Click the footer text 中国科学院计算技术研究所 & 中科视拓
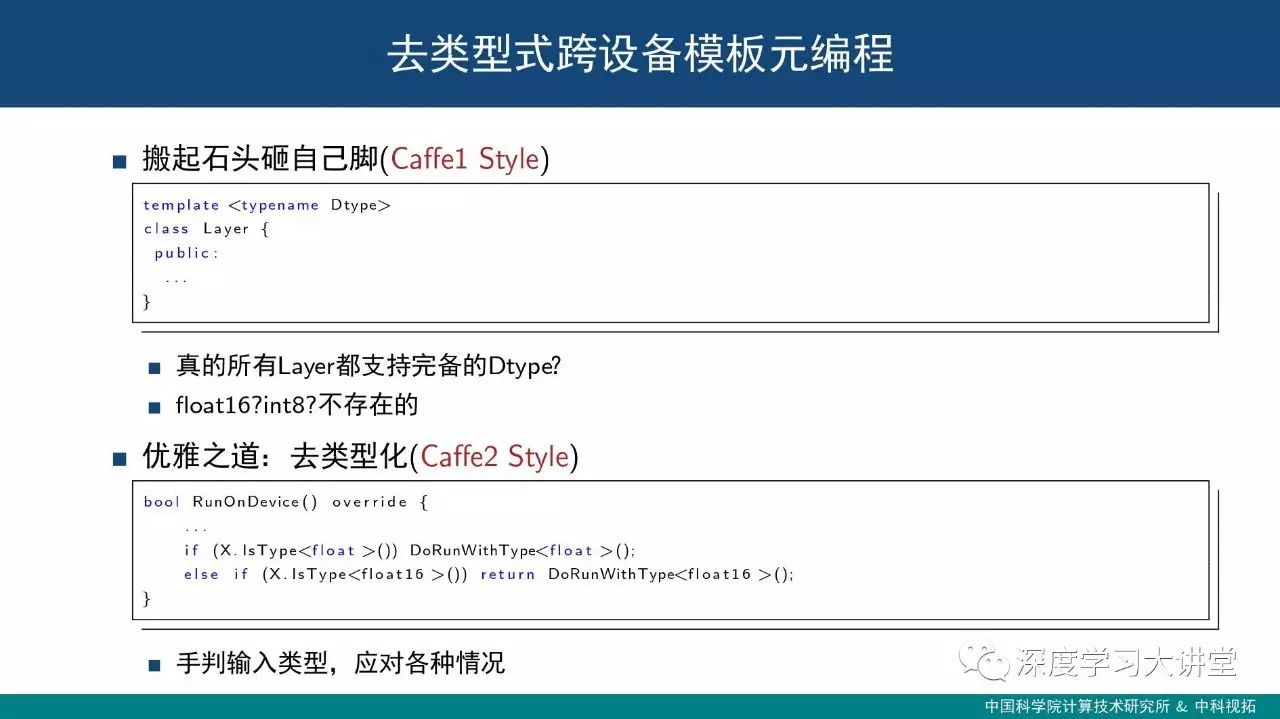Image resolution: width=1280 pixels, height=719 pixels. click(x=1120, y=705)
